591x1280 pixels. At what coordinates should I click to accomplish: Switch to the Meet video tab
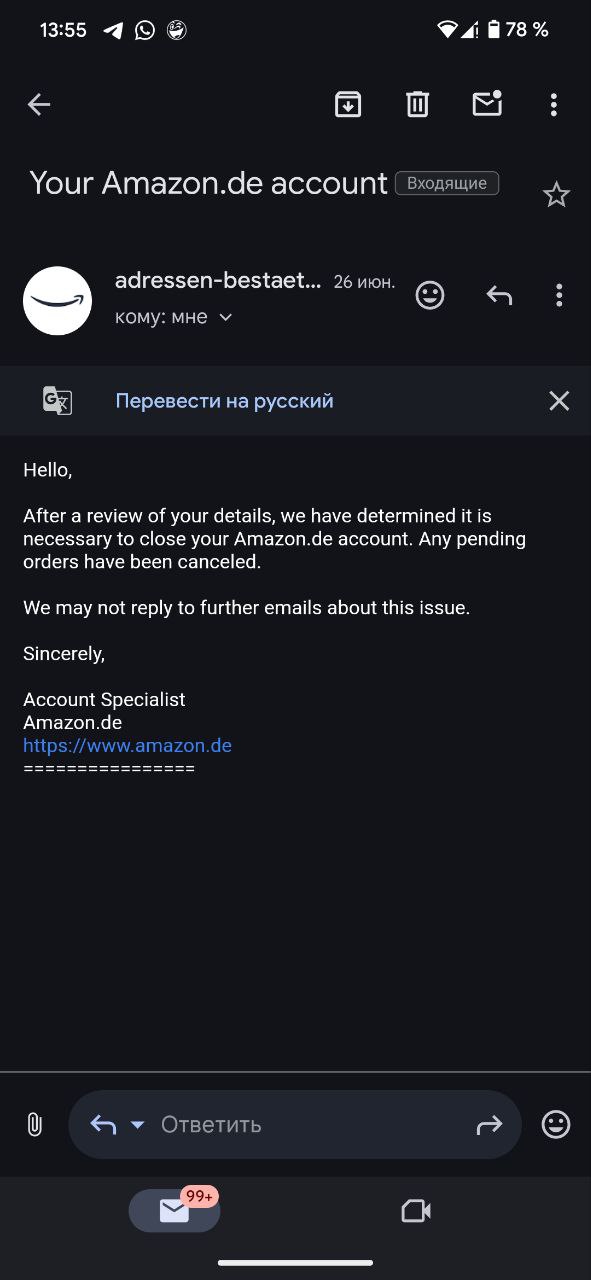click(415, 1211)
